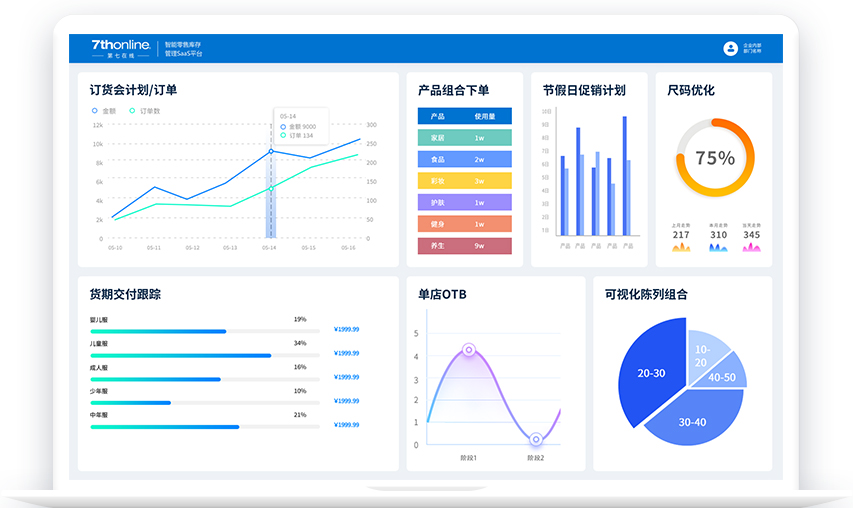Click the pink 当天走势 mini chart icon
Viewport: 853px width, 508px height.
(x=751, y=247)
